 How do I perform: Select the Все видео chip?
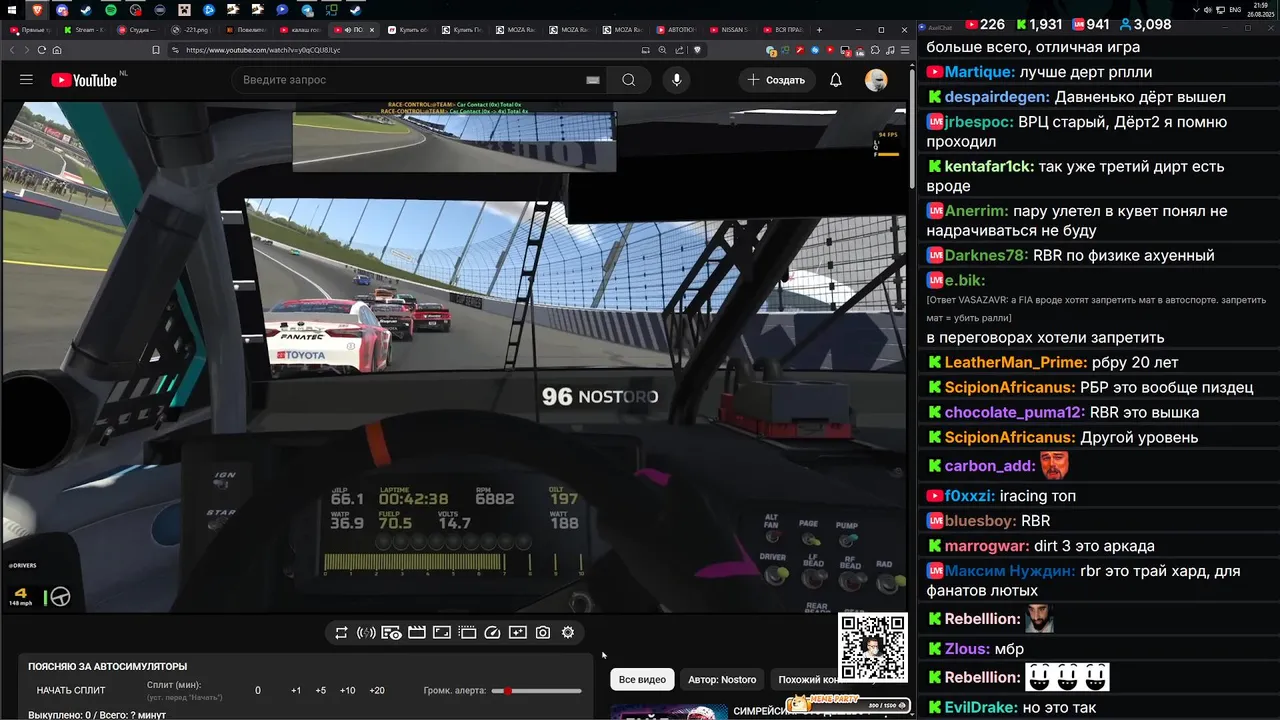point(642,680)
